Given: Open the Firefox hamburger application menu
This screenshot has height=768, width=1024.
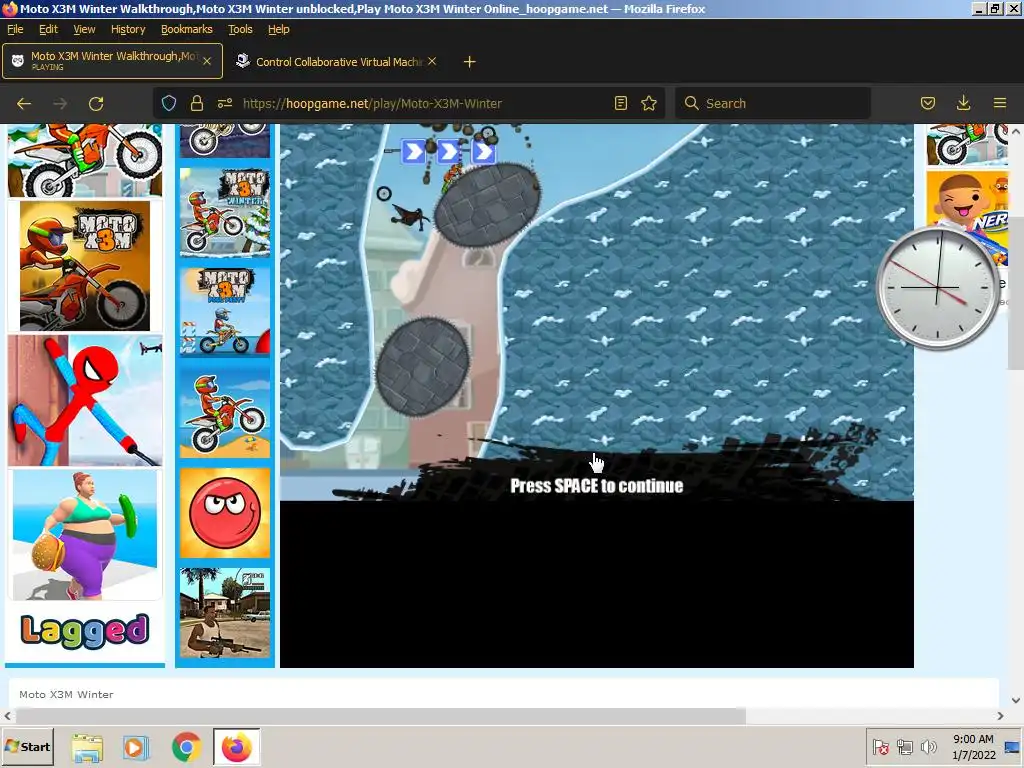Looking at the screenshot, I should click(x=999, y=103).
